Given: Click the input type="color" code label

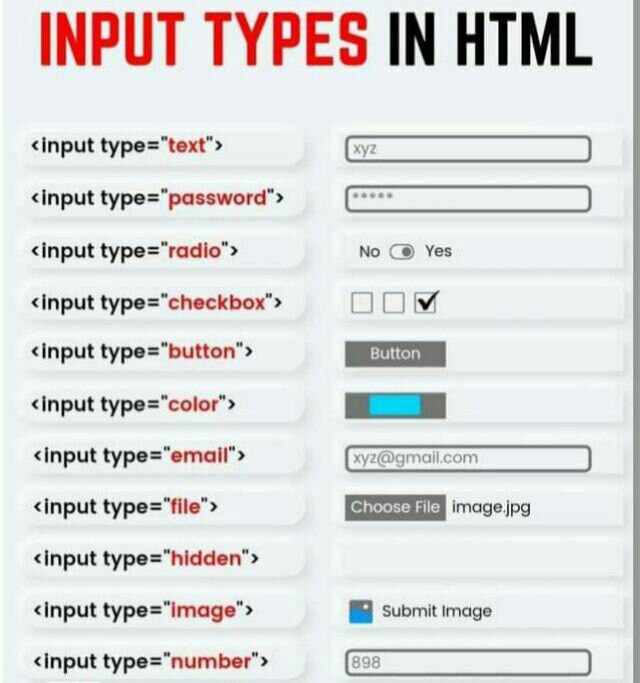Looking at the screenshot, I should point(133,405).
